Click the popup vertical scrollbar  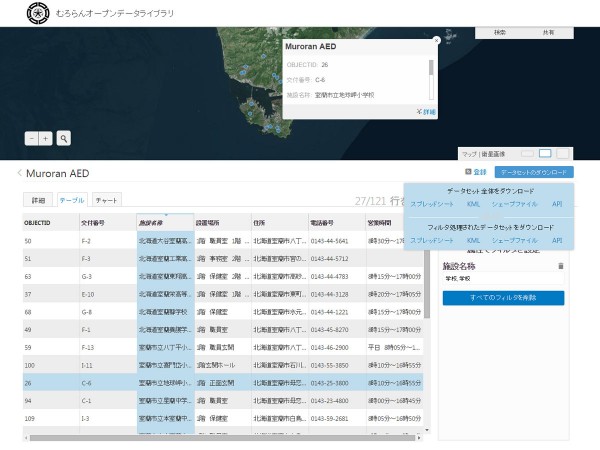click(x=432, y=68)
